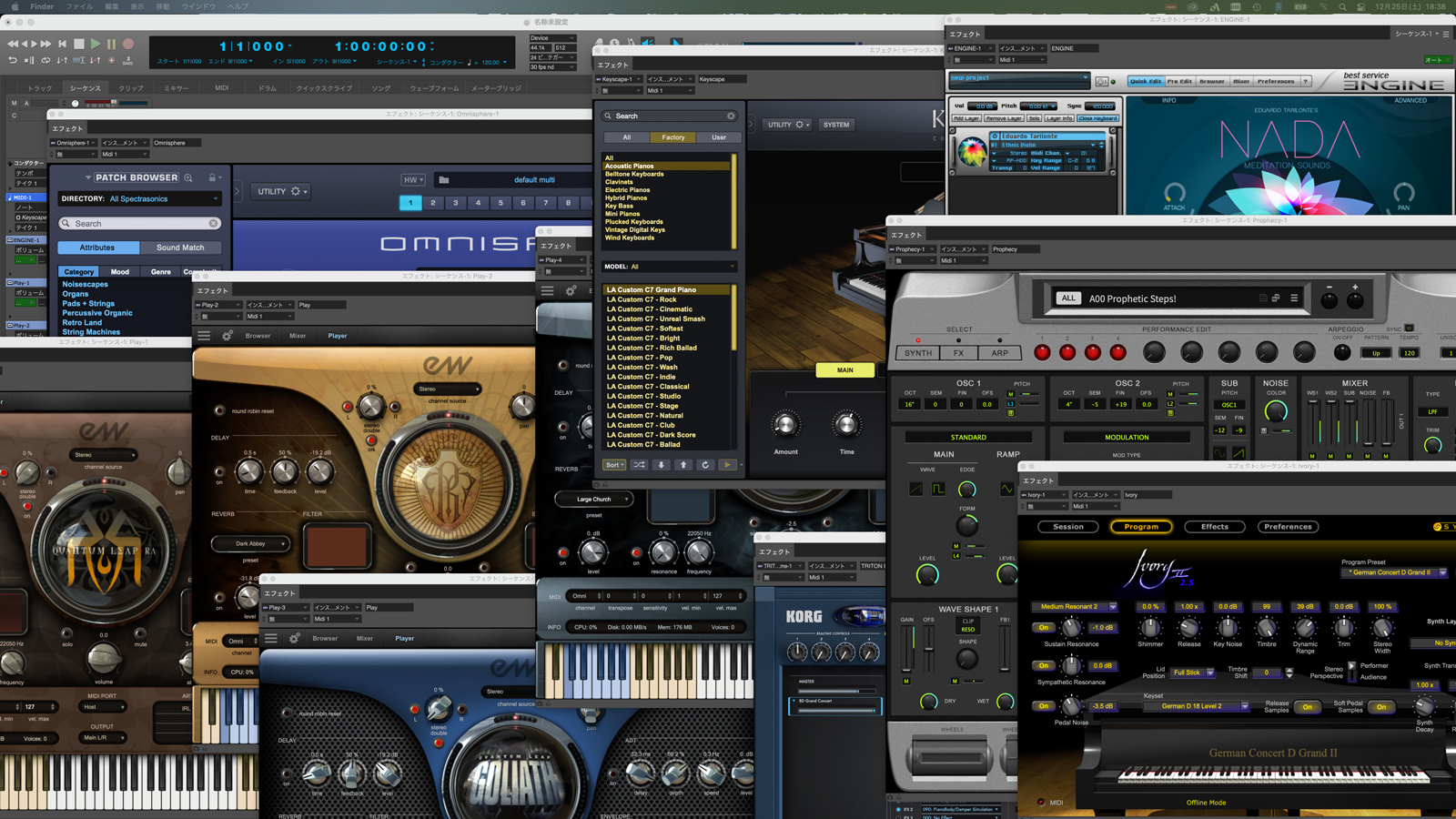Click the FX select button in Prophecy
Image resolution: width=1456 pixels, height=819 pixels.
coord(959,353)
